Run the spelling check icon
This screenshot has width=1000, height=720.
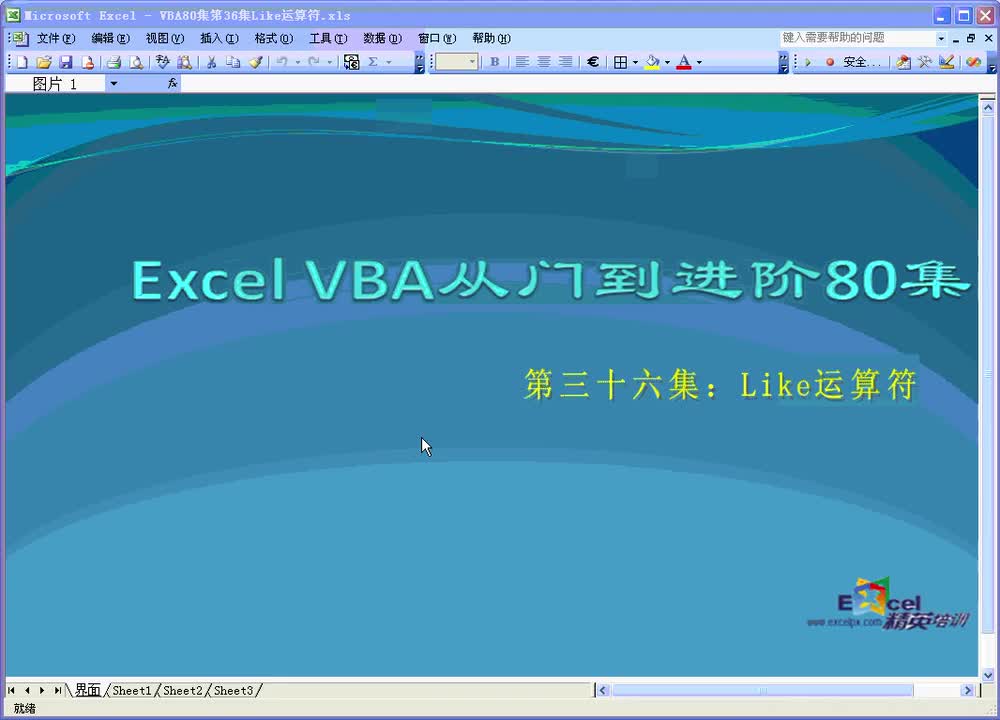[x=163, y=62]
